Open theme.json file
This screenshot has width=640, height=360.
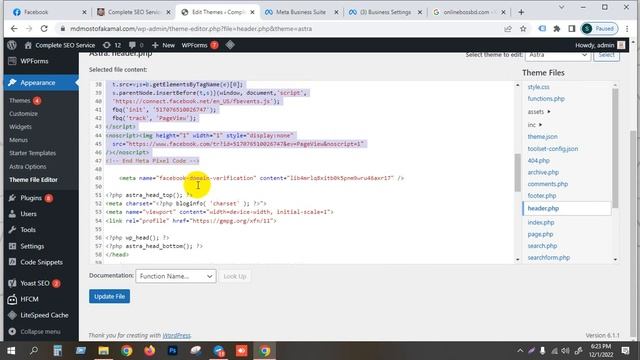coord(542,136)
